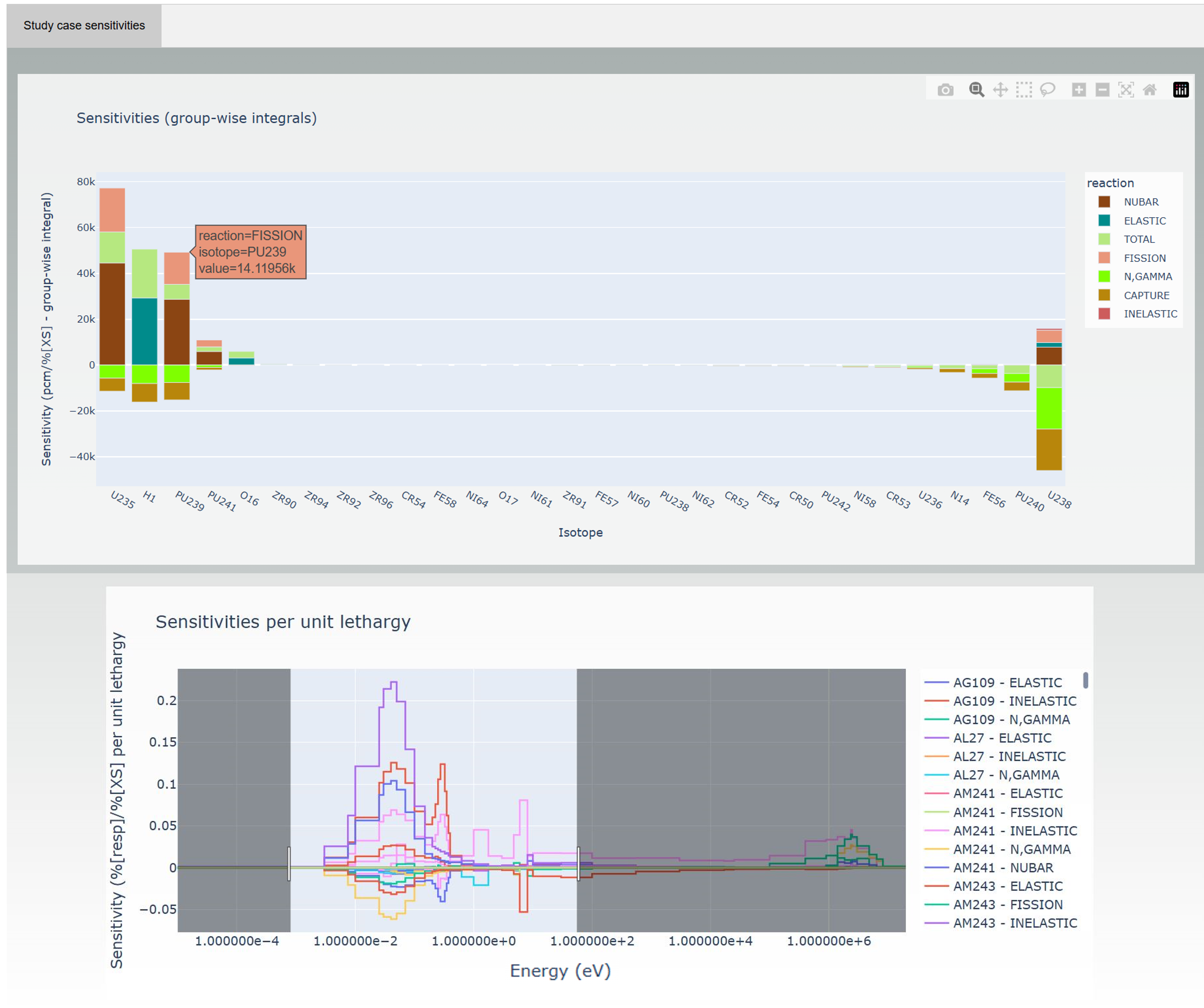Activate the Pan arrows tool

tap(1000, 90)
